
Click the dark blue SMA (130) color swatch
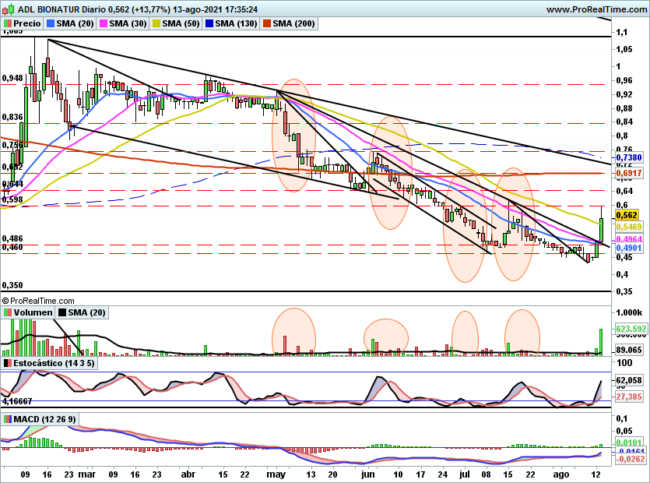pyautogui.click(x=209, y=24)
